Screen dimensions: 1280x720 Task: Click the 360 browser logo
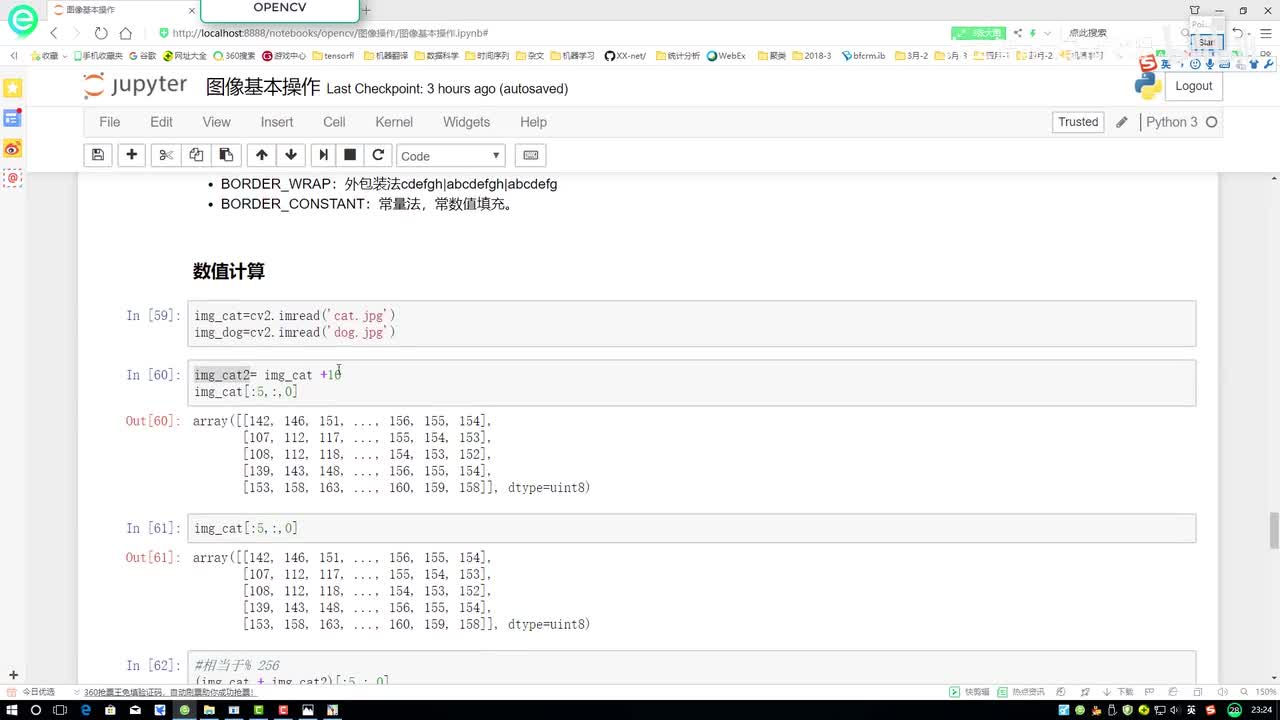pos(22,19)
